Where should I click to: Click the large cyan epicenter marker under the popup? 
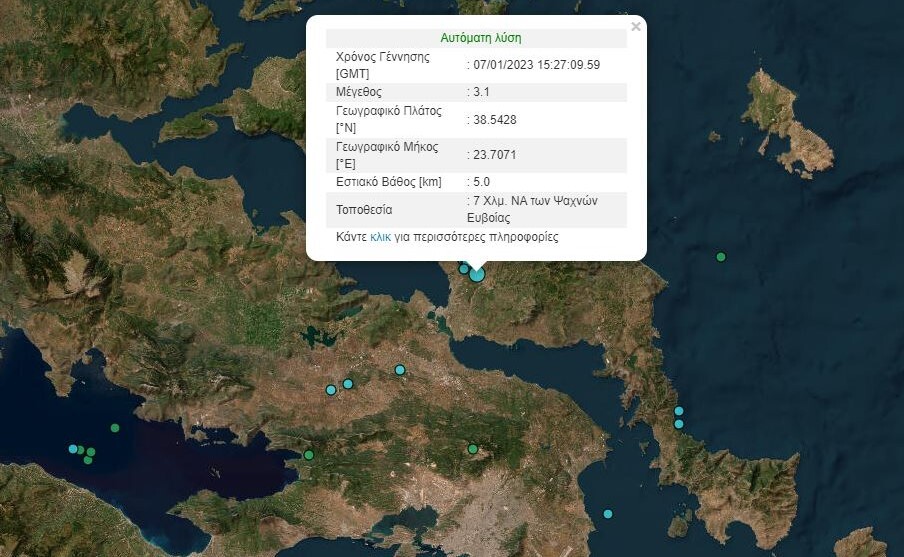[x=477, y=273]
